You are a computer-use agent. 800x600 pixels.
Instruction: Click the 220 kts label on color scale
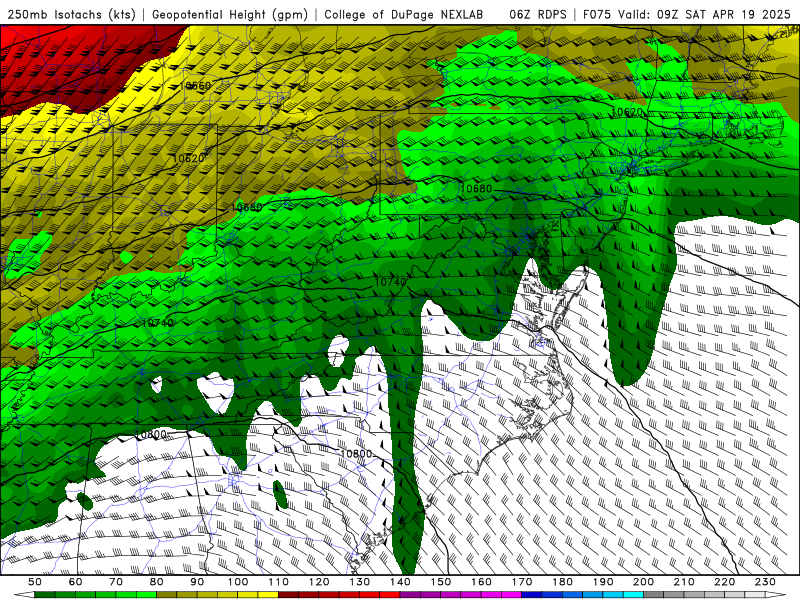click(x=725, y=582)
